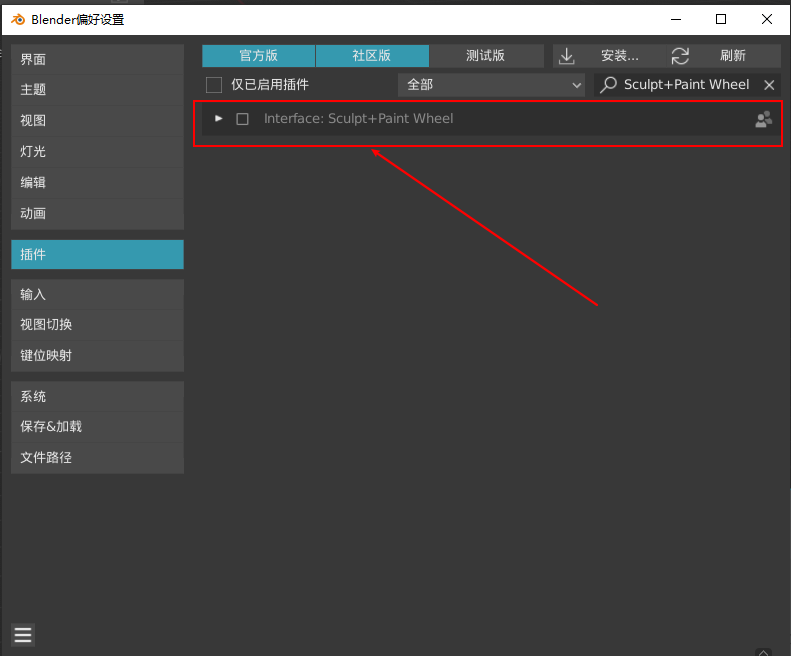The image size is (791, 656).
Task: Open the 输入 preferences section
Action: click(x=97, y=294)
